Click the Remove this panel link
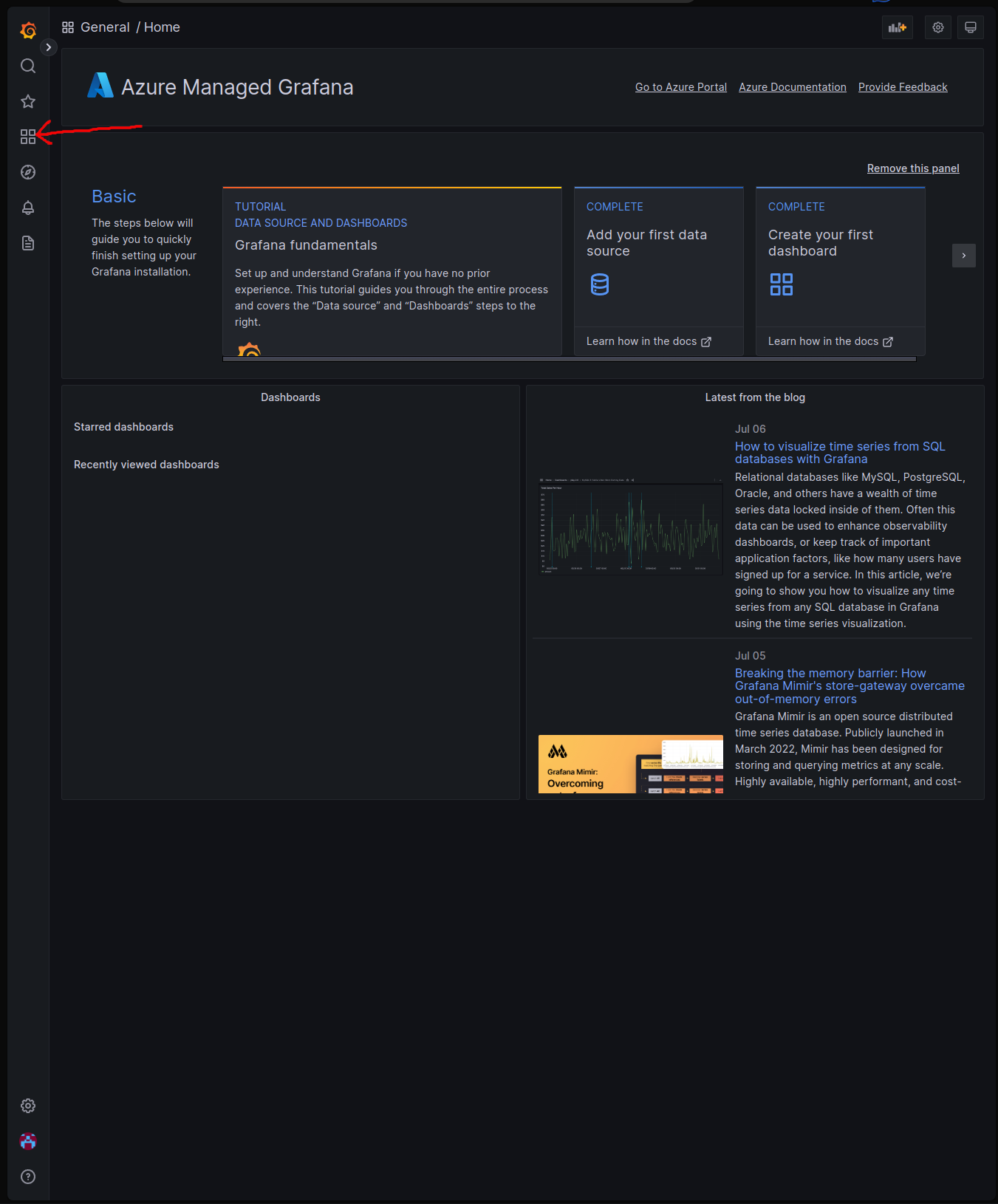The width and height of the screenshot is (998, 1204). pyautogui.click(x=913, y=168)
